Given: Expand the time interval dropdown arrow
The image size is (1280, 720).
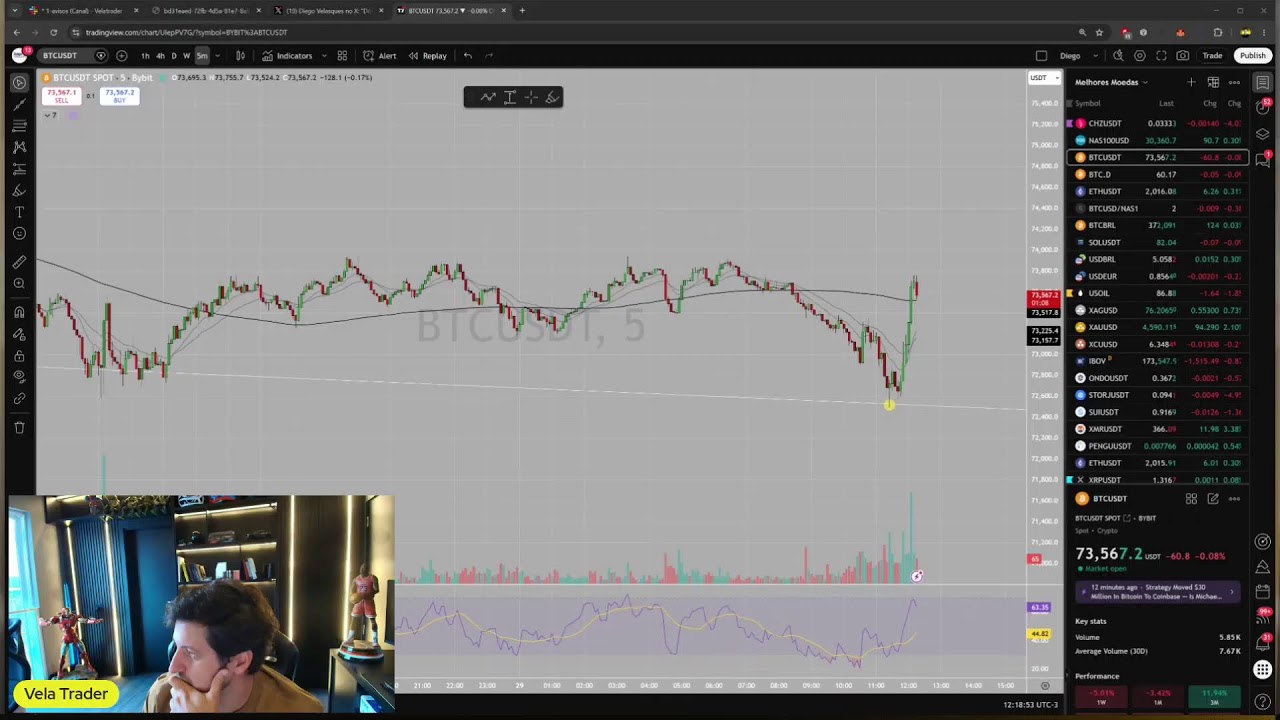Looking at the screenshot, I should pos(217,56).
